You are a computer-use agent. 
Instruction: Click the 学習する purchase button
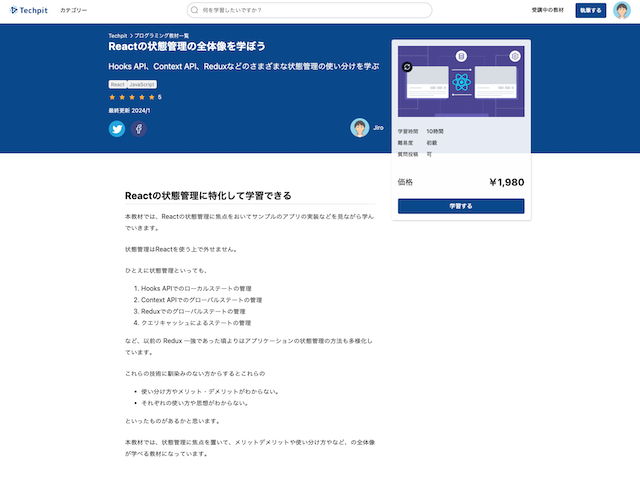point(460,206)
